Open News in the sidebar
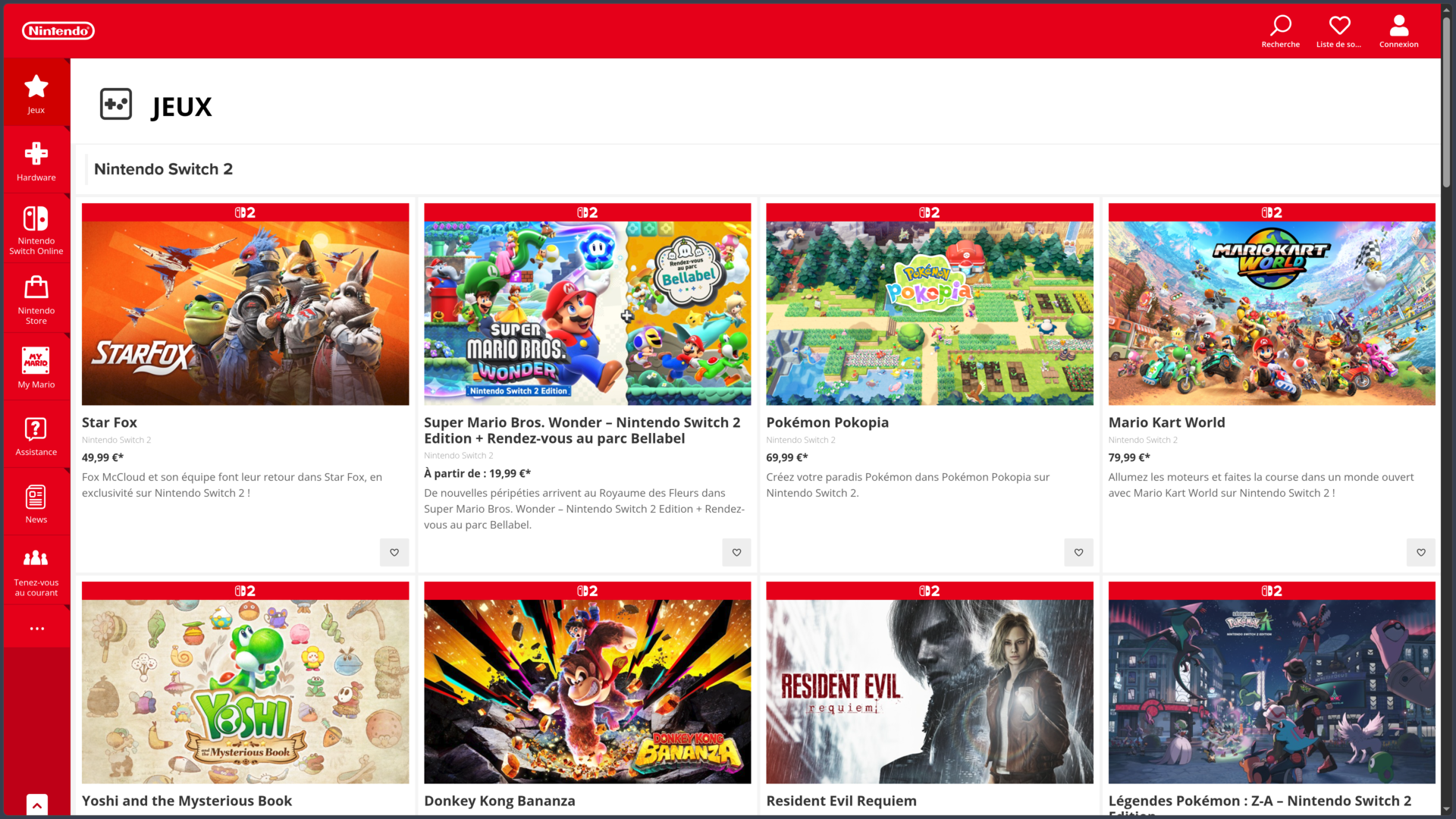 (x=36, y=504)
